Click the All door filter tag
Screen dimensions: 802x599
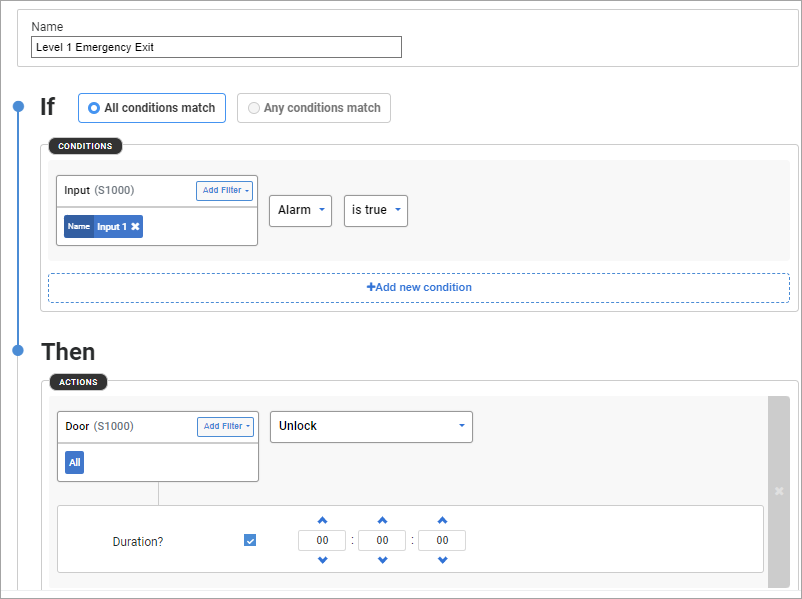75,463
